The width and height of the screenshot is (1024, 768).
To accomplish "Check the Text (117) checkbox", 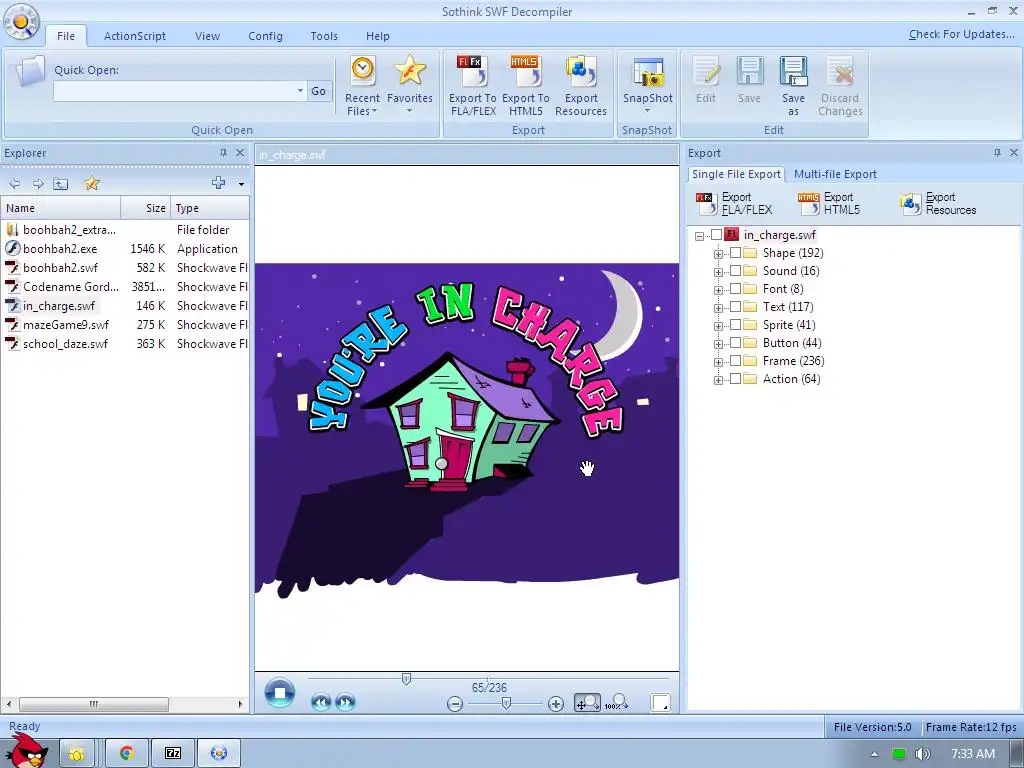I will [x=735, y=306].
